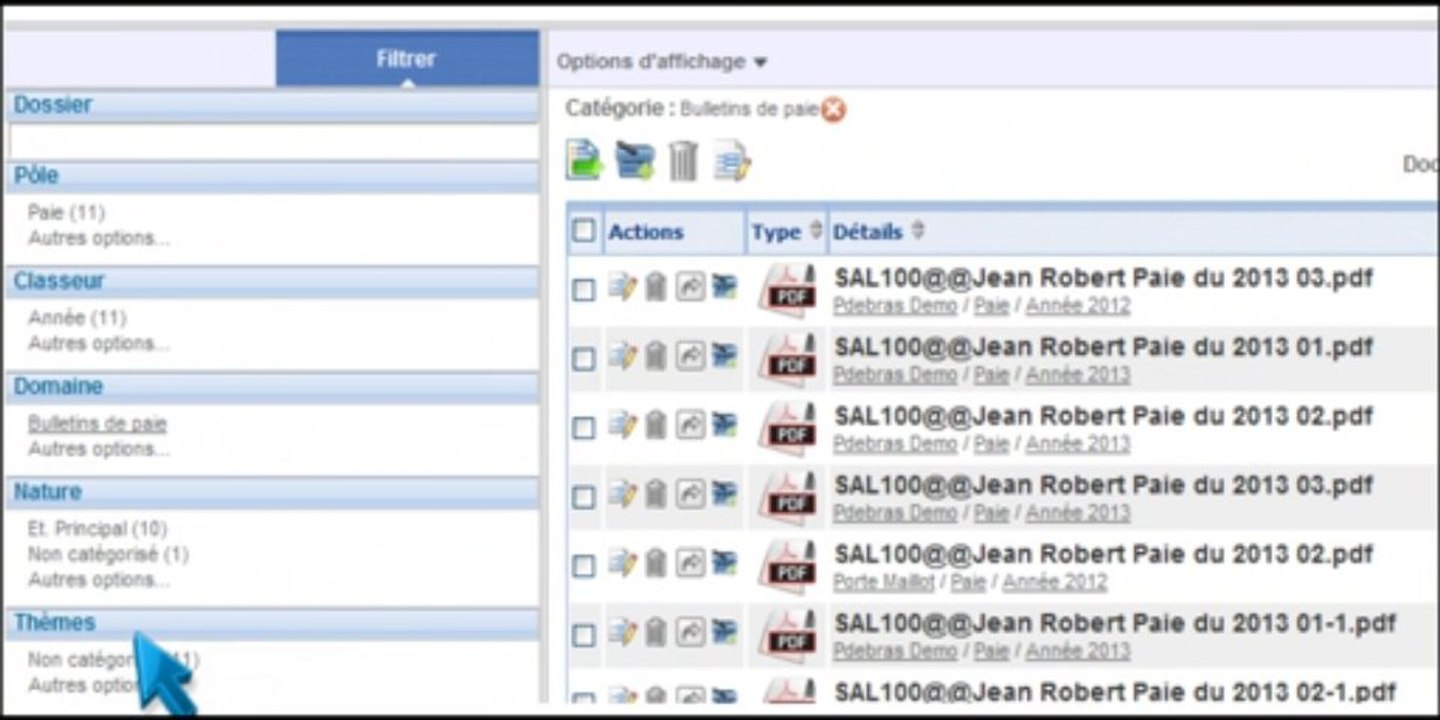
Task: Click the shortcut arrow icon for 2013 01-1.pdf
Action: click(x=690, y=632)
